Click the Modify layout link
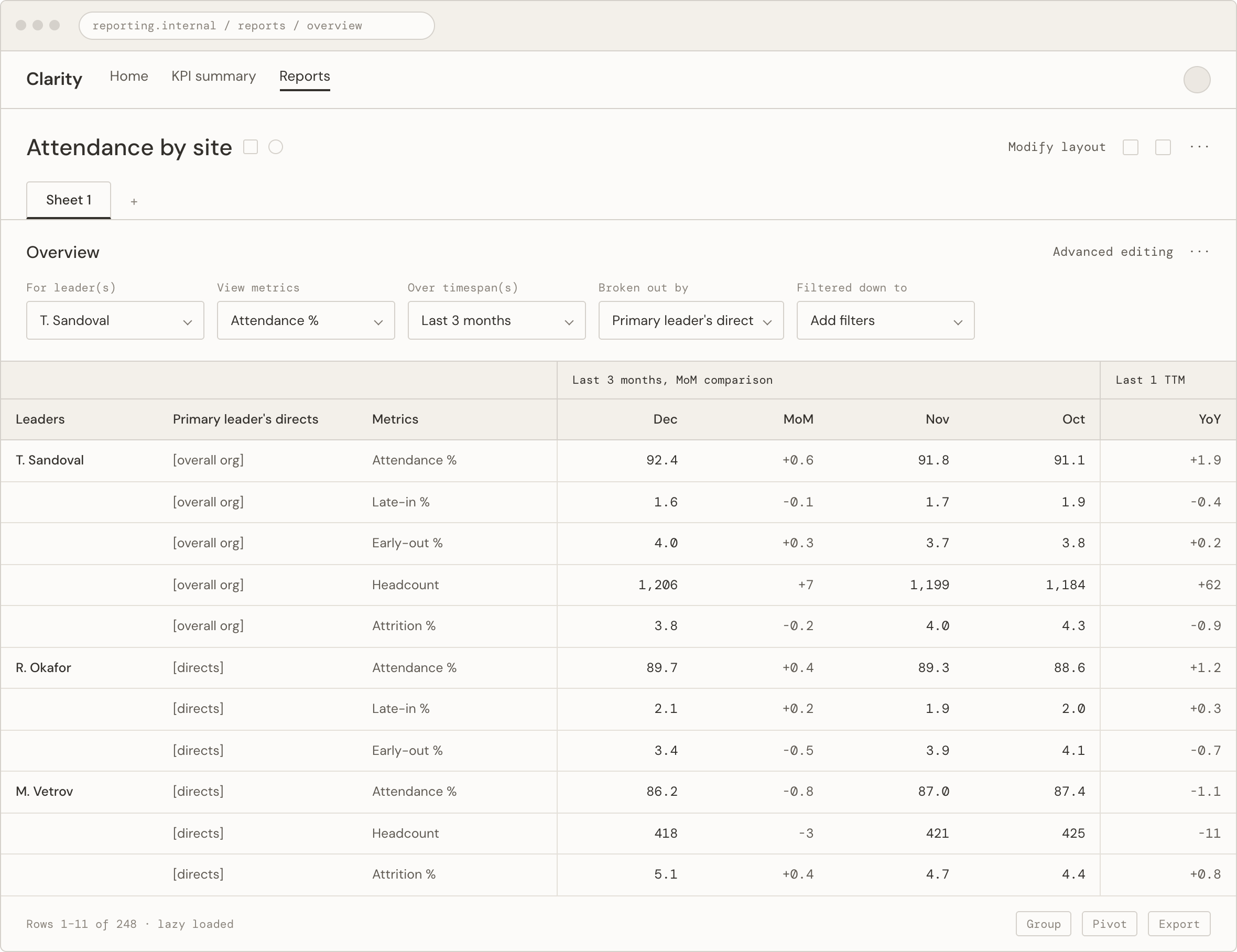This screenshot has height=952, width=1237. (x=1056, y=147)
